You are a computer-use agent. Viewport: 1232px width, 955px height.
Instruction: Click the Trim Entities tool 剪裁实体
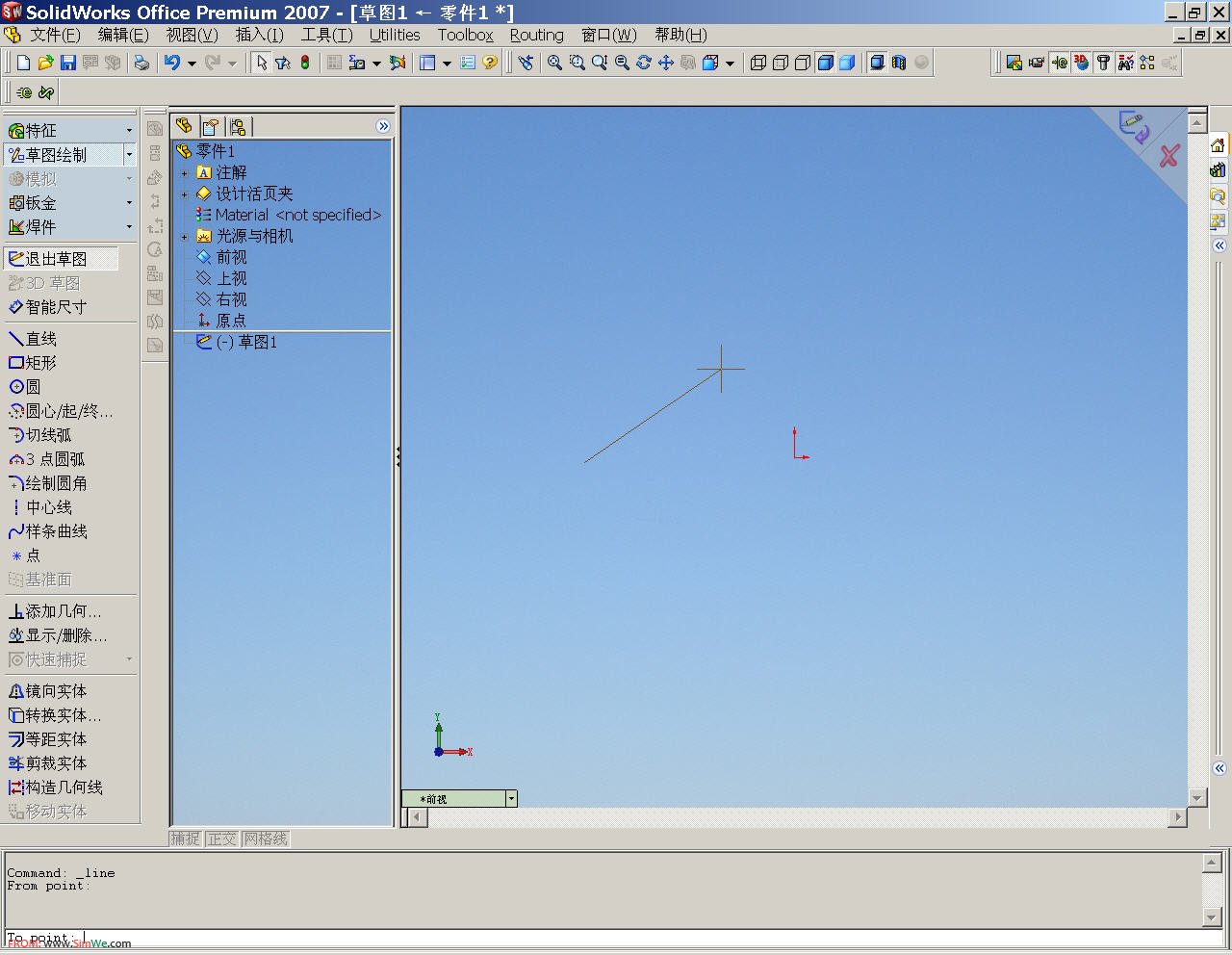pos(48,763)
